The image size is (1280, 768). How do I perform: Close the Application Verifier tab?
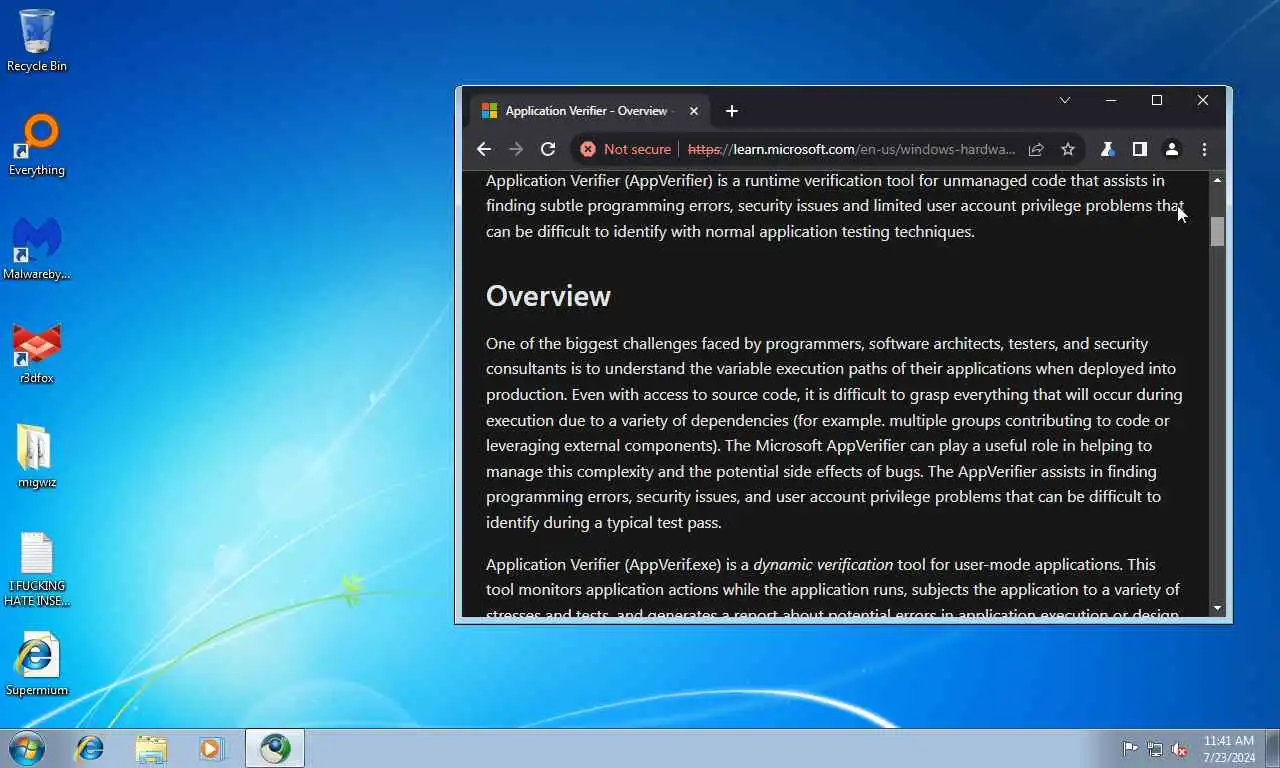[694, 111]
